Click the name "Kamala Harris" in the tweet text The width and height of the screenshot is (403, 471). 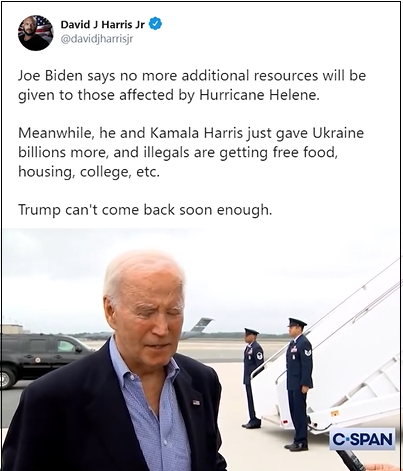196,133
